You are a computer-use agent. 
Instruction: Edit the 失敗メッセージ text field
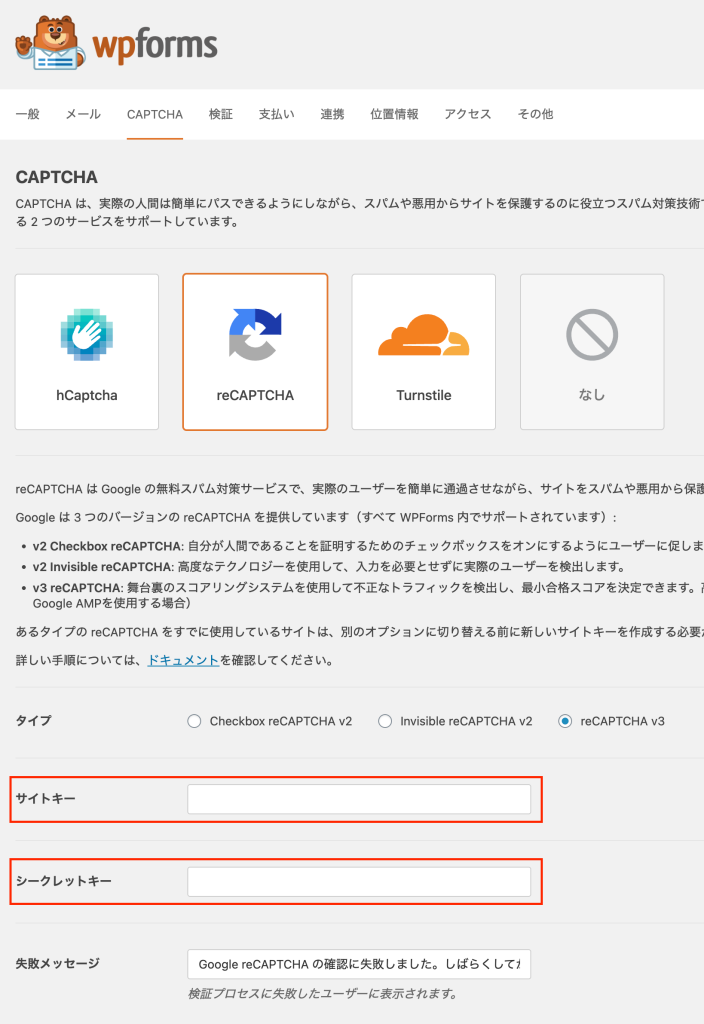[x=359, y=964]
